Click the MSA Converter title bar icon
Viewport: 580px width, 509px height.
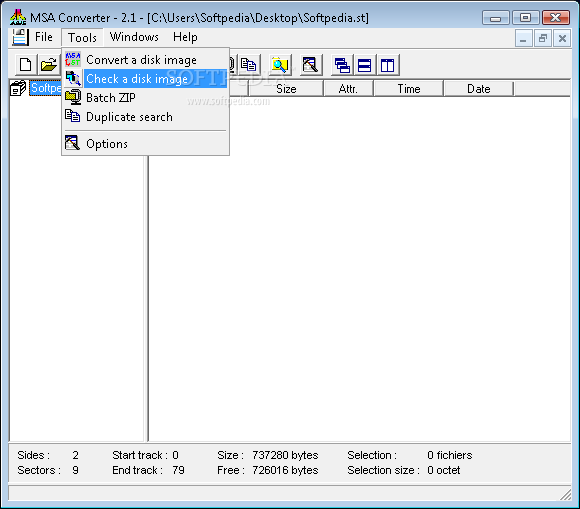(18, 17)
